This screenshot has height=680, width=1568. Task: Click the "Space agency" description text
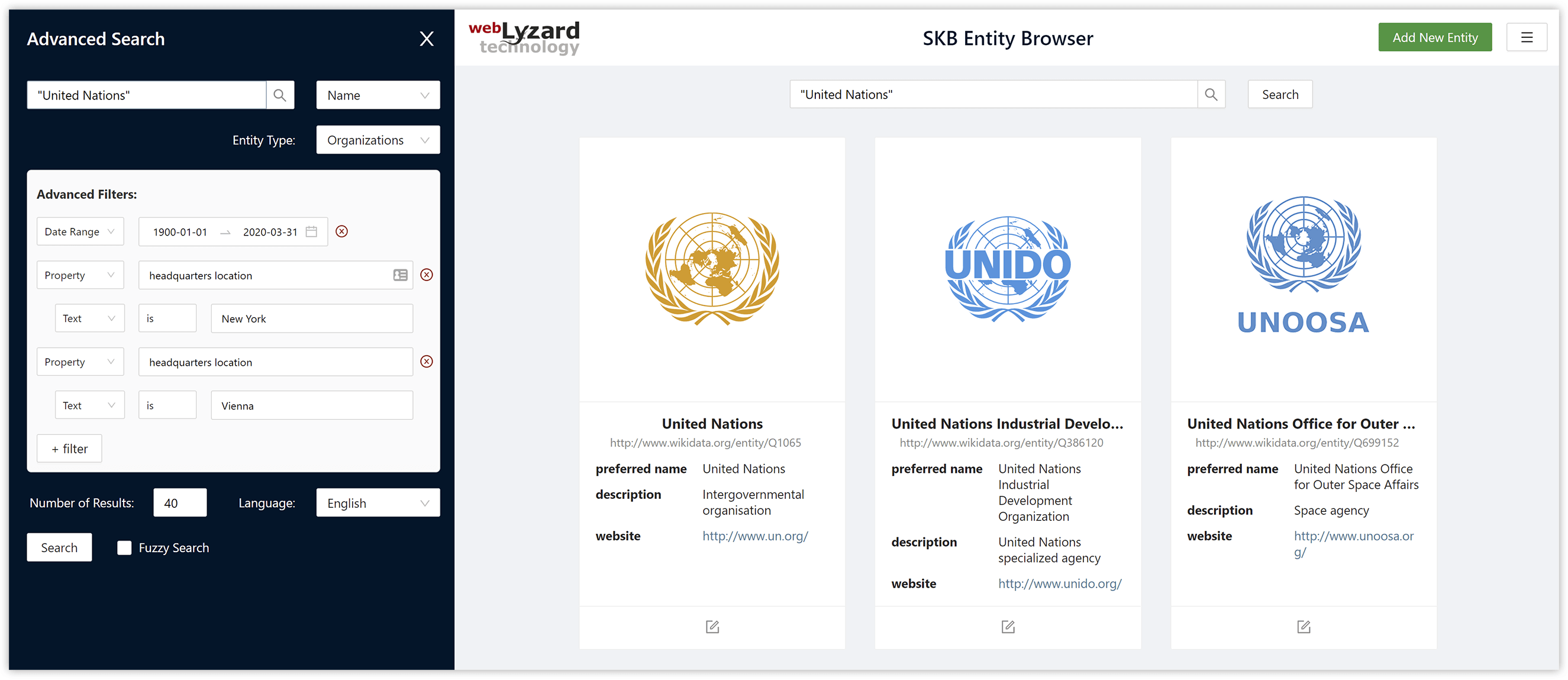click(x=1331, y=510)
